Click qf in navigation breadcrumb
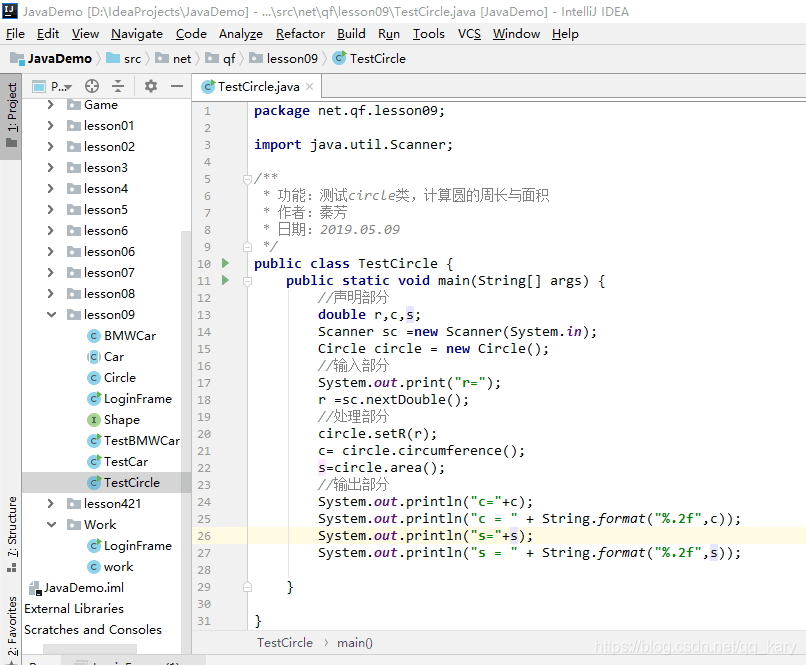The image size is (806, 665). pyautogui.click(x=221, y=59)
